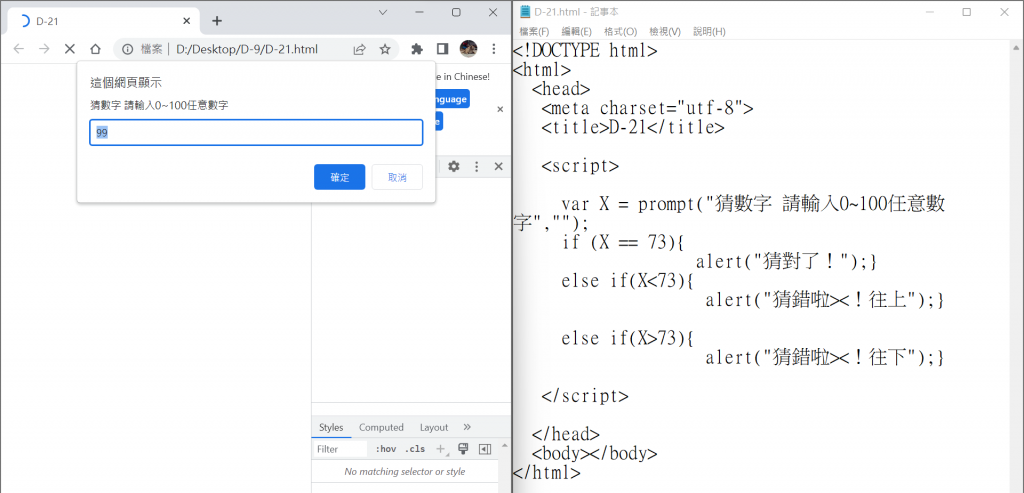Click the Notepad app icon in title bar
Screen dimensions: 1024x493
pos(525,12)
